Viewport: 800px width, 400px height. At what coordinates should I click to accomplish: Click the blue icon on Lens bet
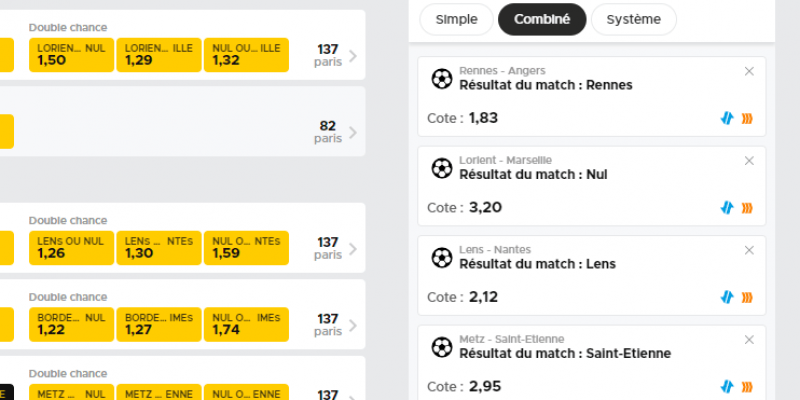pos(727,297)
